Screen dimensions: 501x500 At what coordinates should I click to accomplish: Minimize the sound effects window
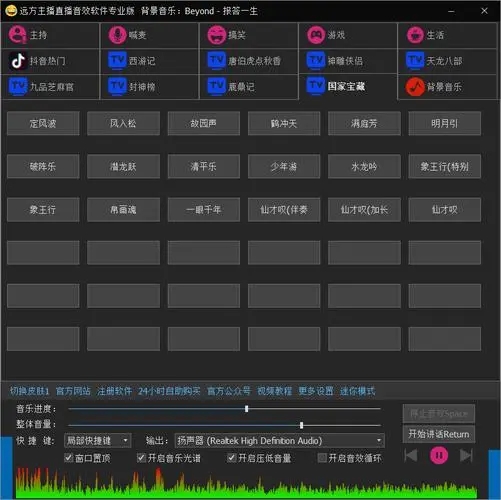(451, 11)
